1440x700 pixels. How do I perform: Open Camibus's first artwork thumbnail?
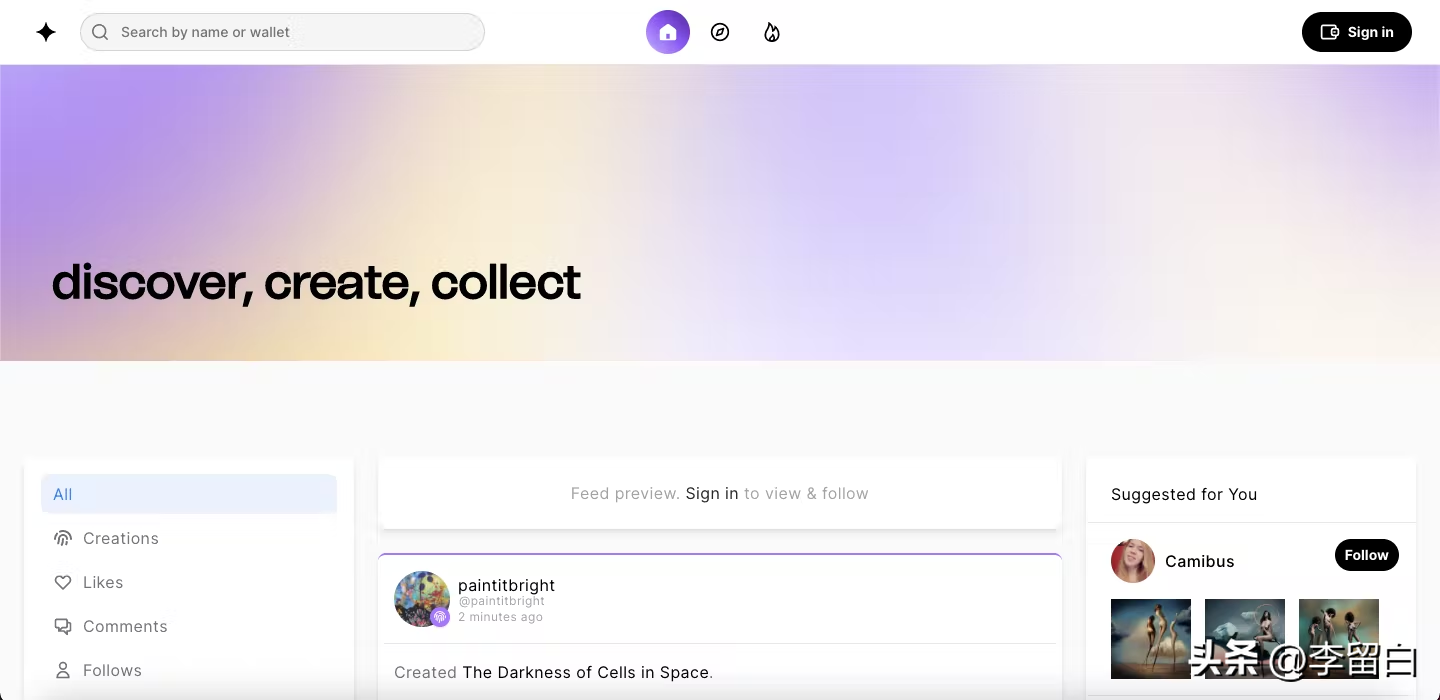pyautogui.click(x=1151, y=638)
